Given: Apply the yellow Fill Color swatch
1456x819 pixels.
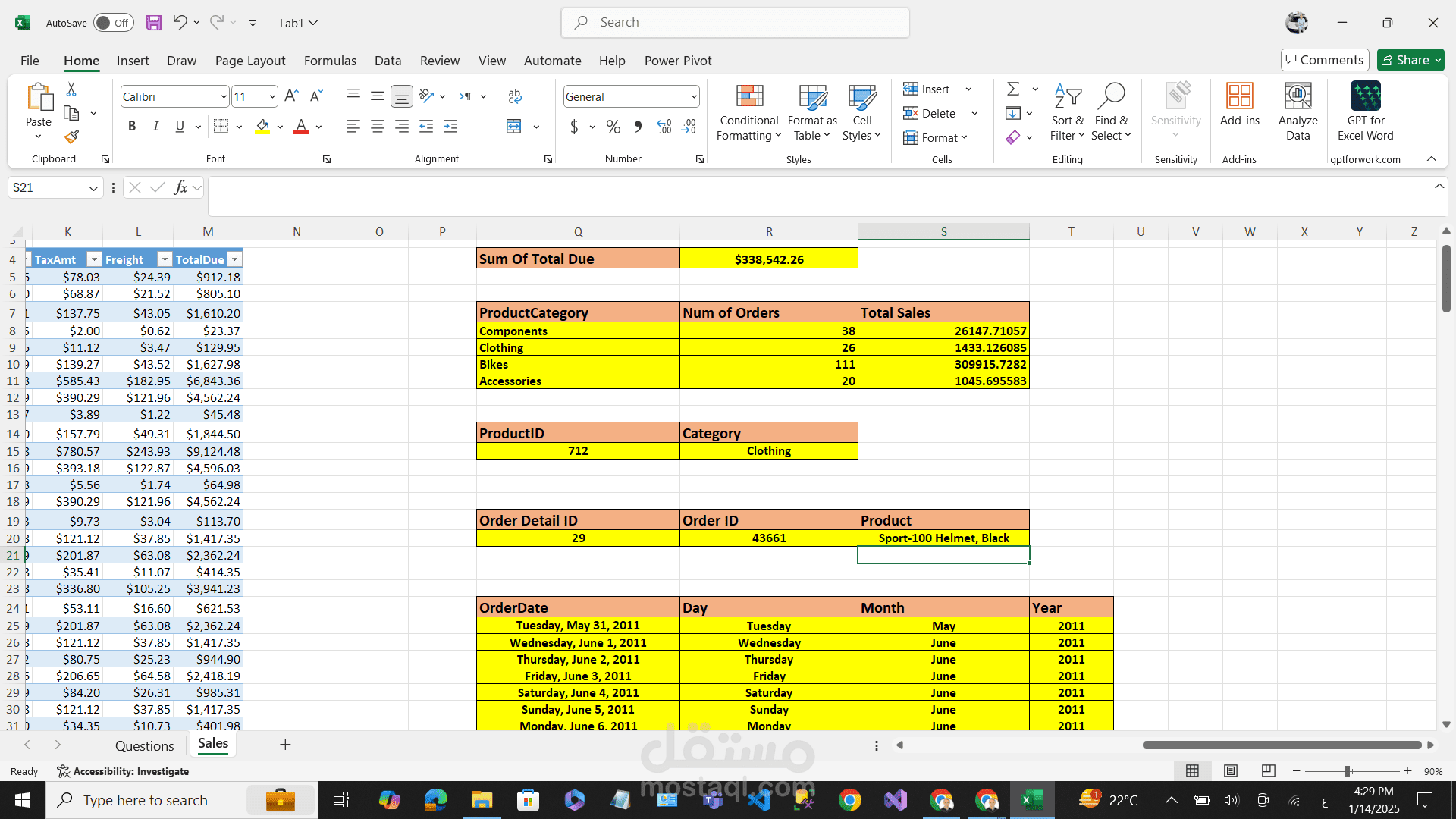Looking at the screenshot, I should coord(262,127).
